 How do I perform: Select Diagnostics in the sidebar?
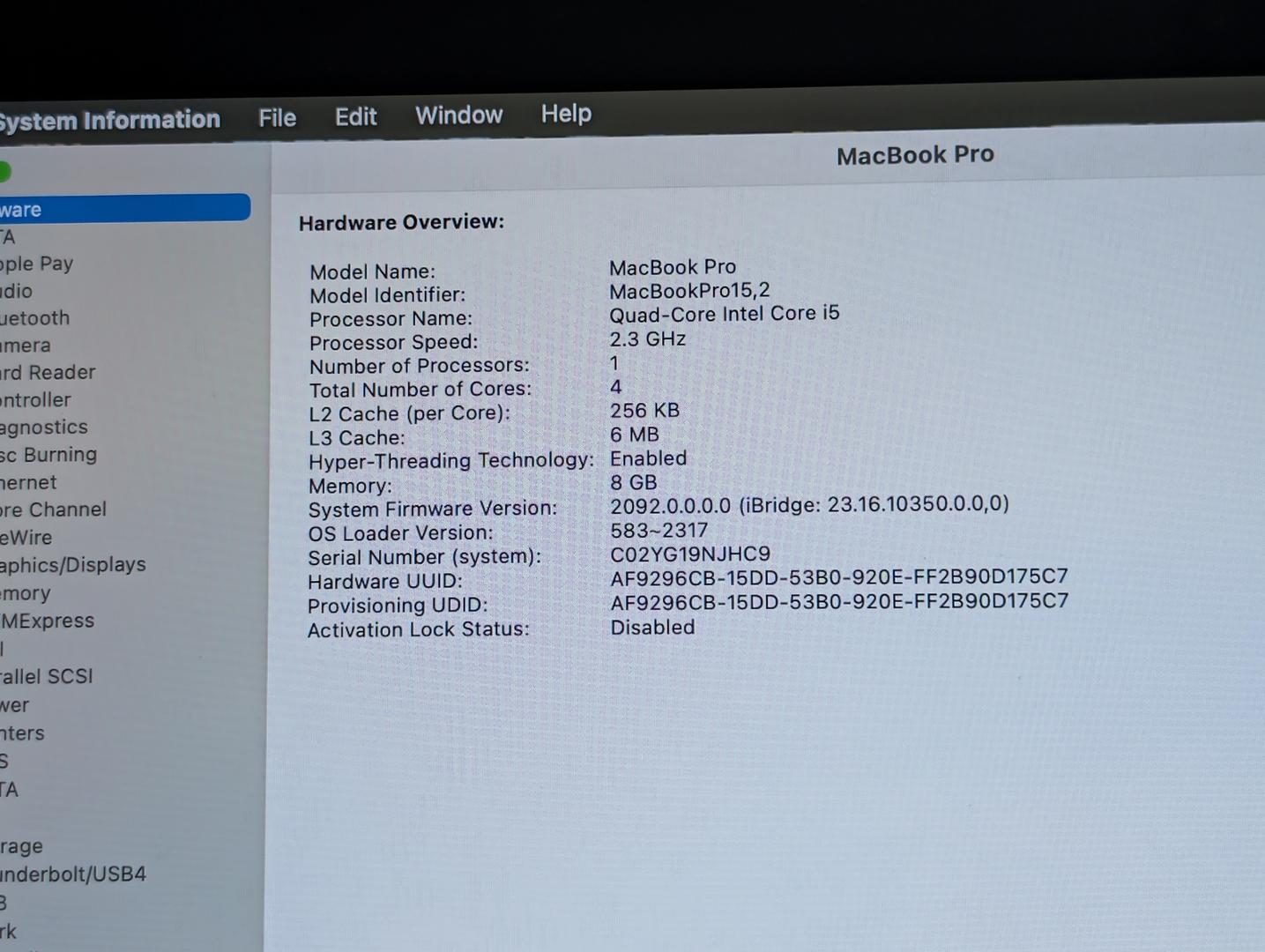(44, 428)
